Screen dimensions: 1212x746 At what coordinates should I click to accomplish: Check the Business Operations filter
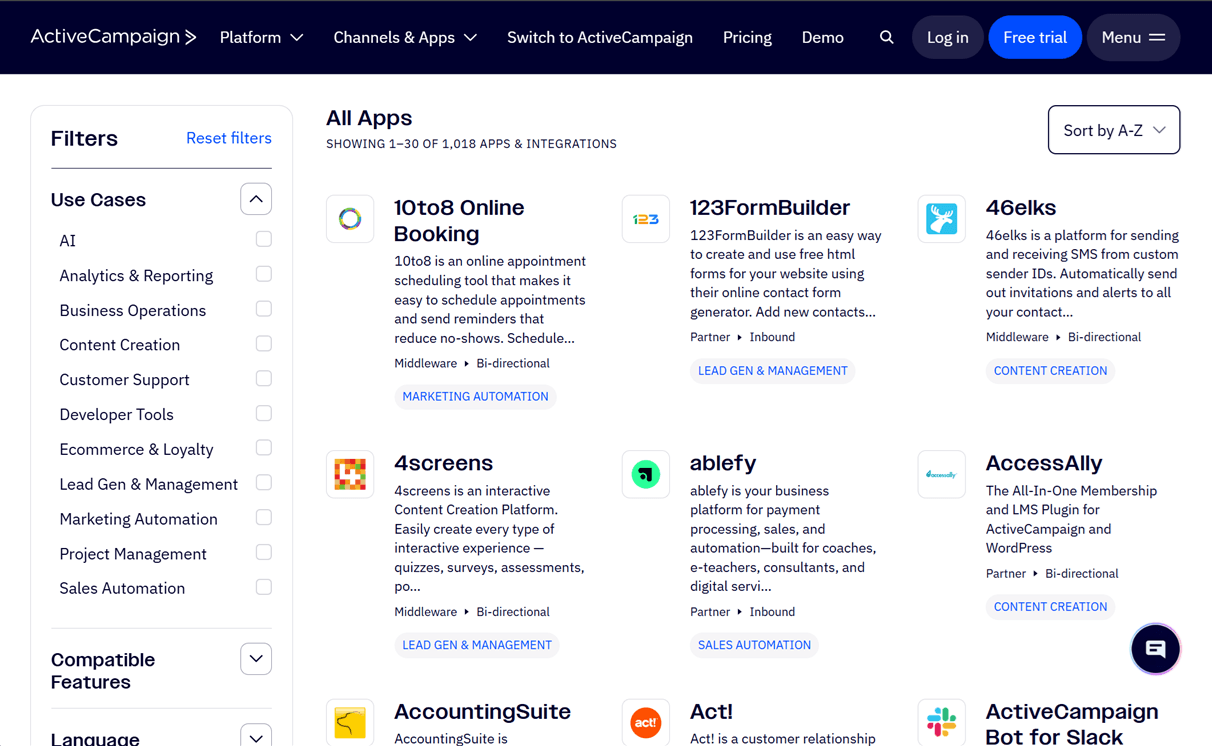(264, 309)
